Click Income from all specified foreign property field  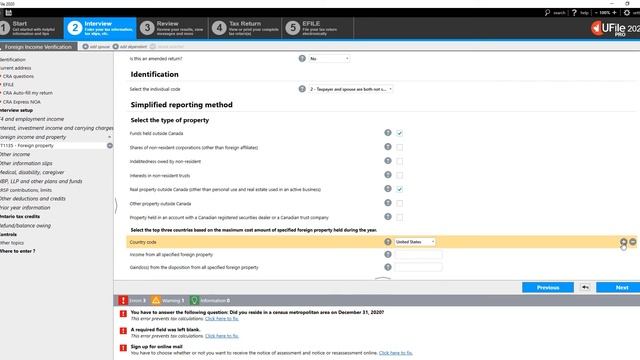coord(418,254)
